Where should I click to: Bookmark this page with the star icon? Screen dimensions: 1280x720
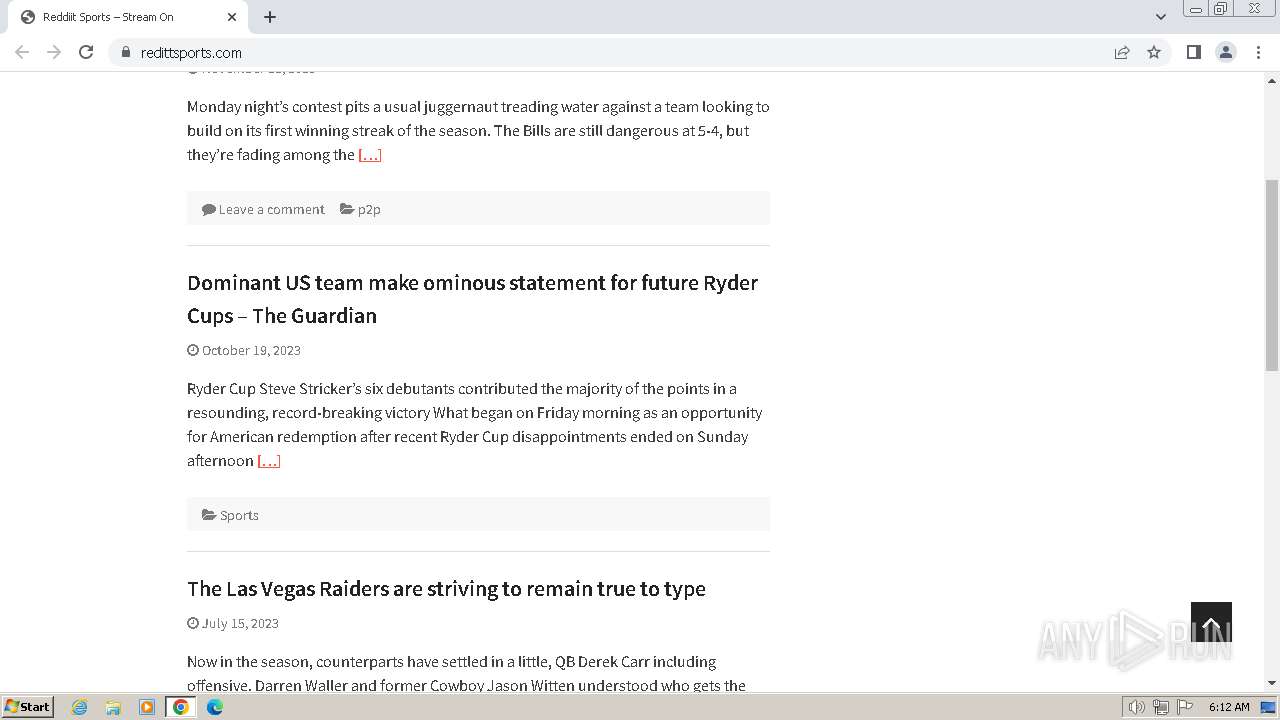tap(1154, 52)
